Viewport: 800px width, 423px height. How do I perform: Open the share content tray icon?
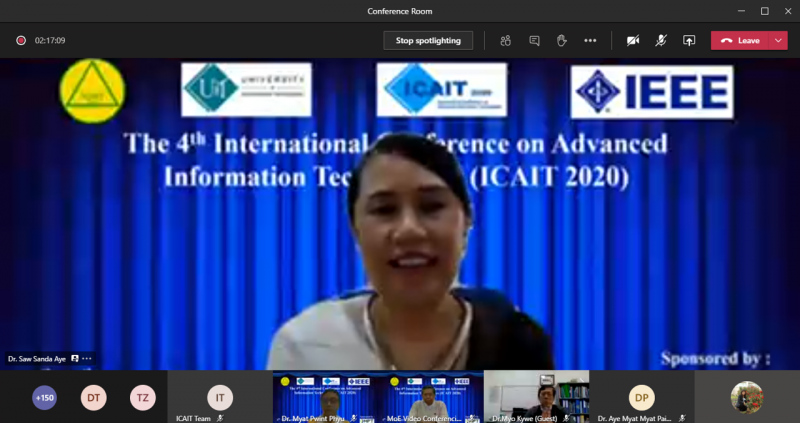[689, 40]
